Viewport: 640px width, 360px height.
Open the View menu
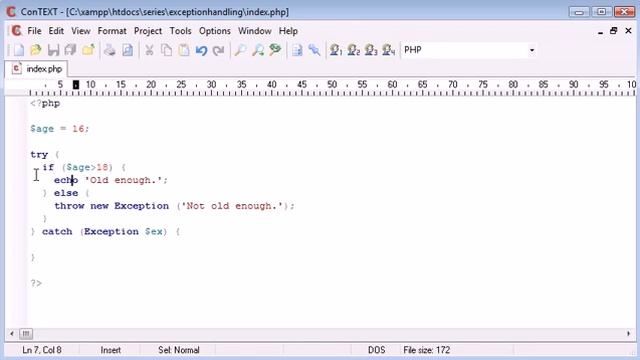pos(81,31)
